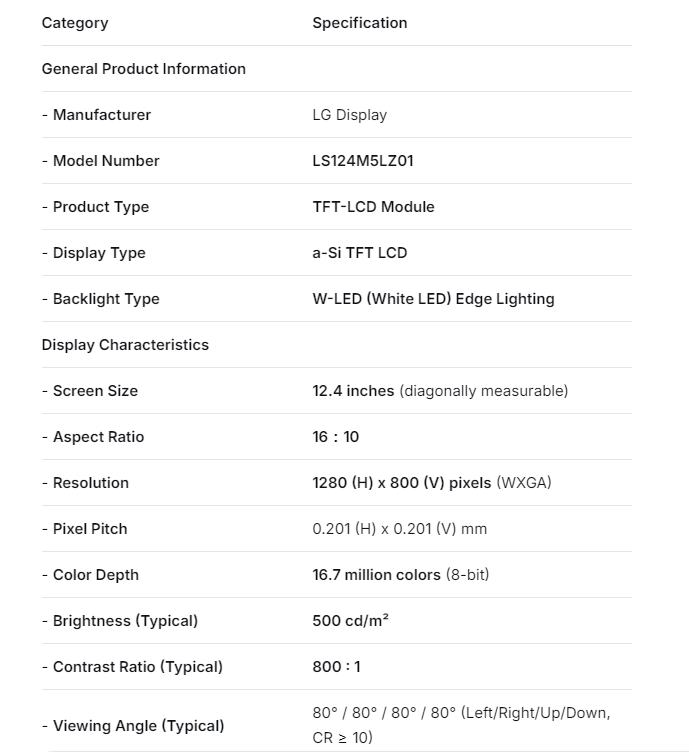Image resolution: width=689 pixels, height=752 pixels.
Task: Click the General Product Information heading
Action: 143,69
